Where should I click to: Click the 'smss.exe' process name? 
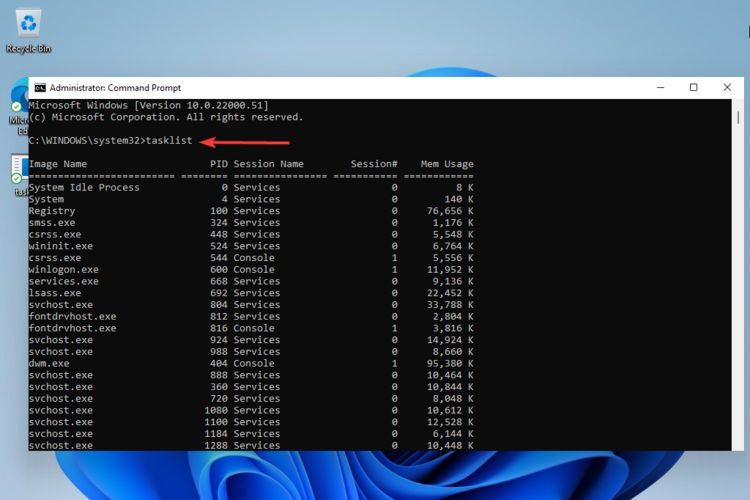pyautogui.click(x=52, y=223)
